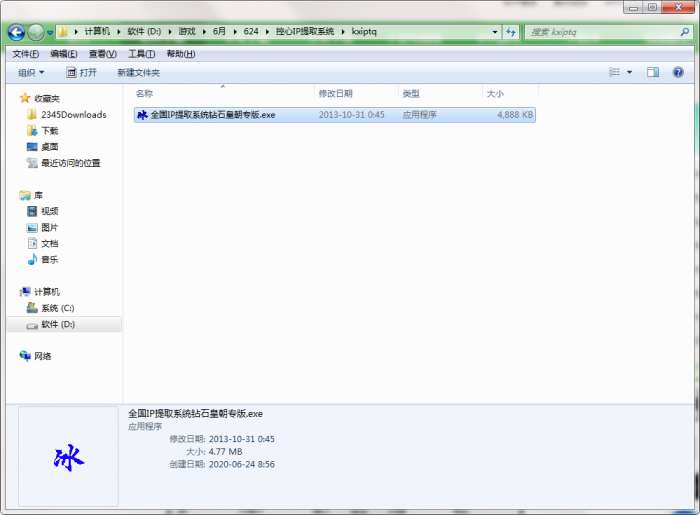The width and height of the screenshot is (700, 515).
Task: Click the folder icon in address bar
Action: 63,32
